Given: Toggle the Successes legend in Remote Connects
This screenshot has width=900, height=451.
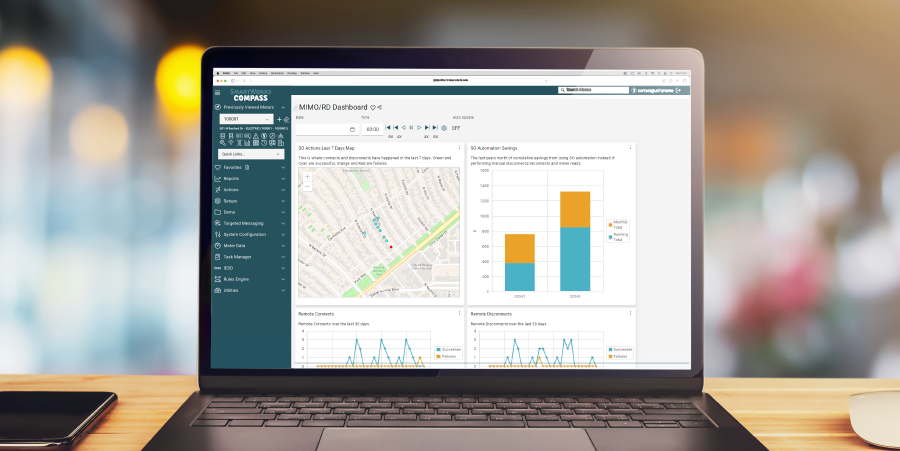Looking at the screenshot, I should pyautogui.click(x=448, y=349).
